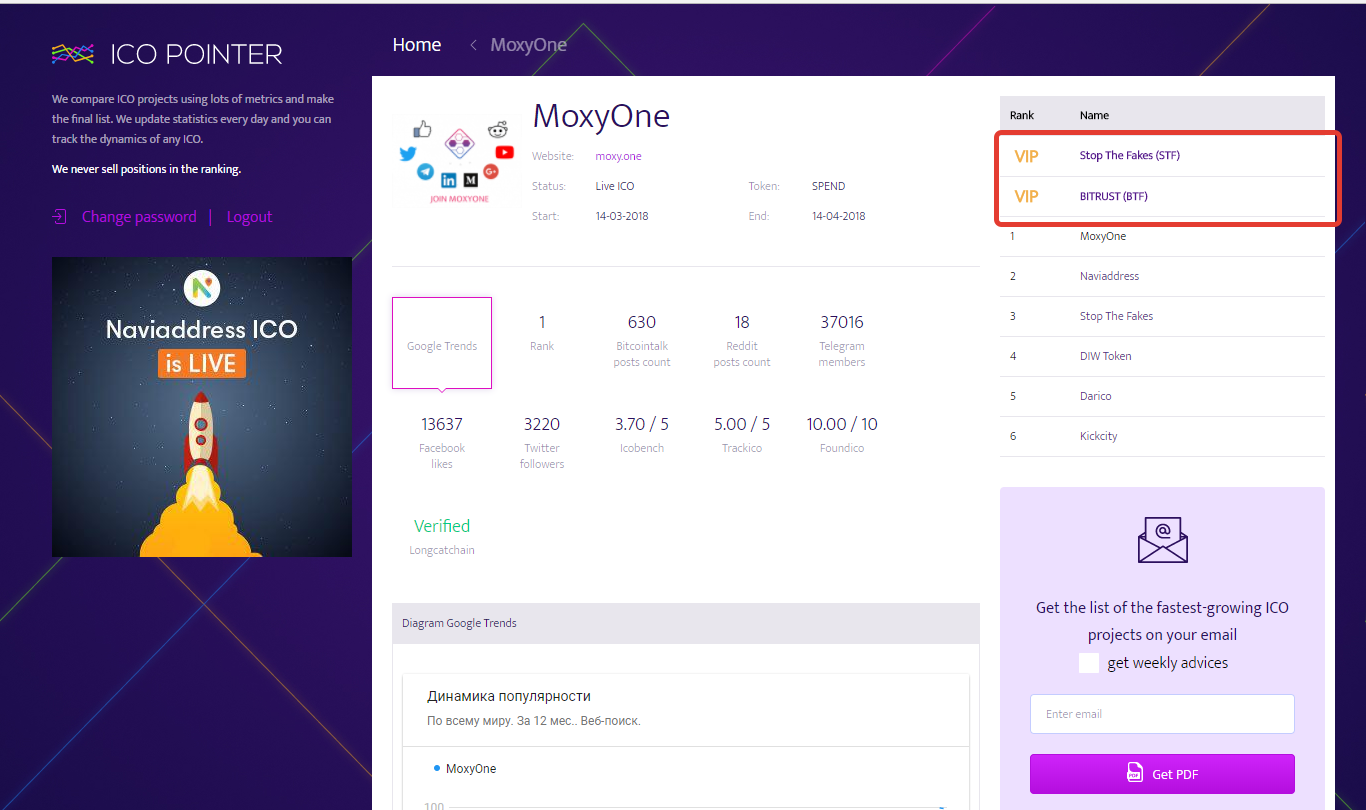Open VIP entry BITRUST (BTF)
This screenshot has height=810, width=1366.
(x=1162, y=197)
